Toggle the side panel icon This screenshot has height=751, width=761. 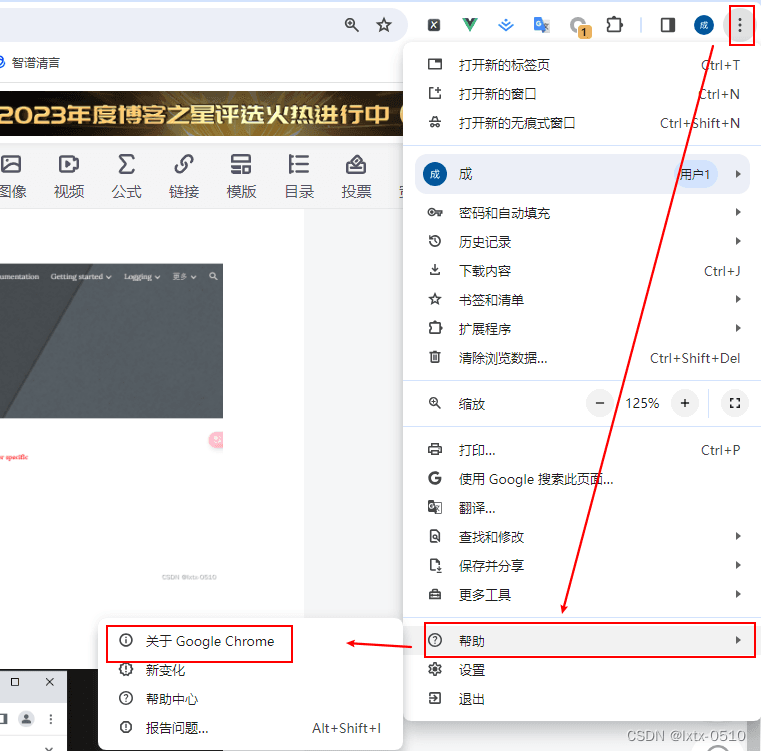tap(668, 25)
